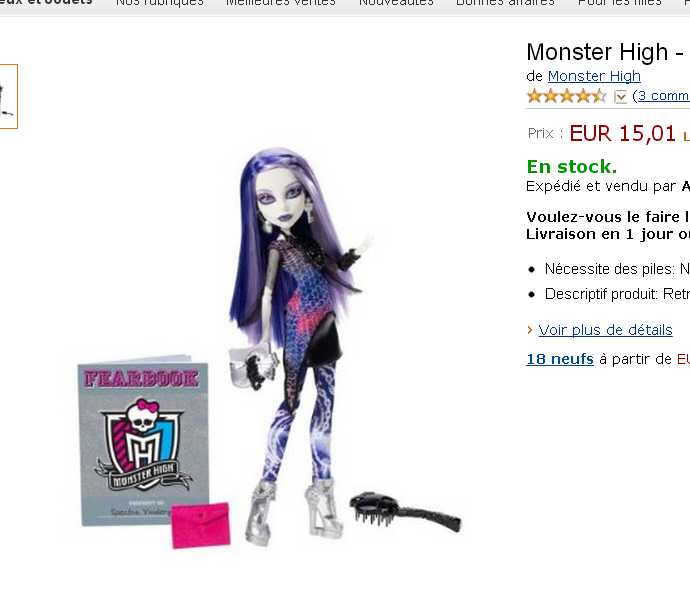Open the Meilleures ventes menu item
690x614 pixels.
(281, 3)
